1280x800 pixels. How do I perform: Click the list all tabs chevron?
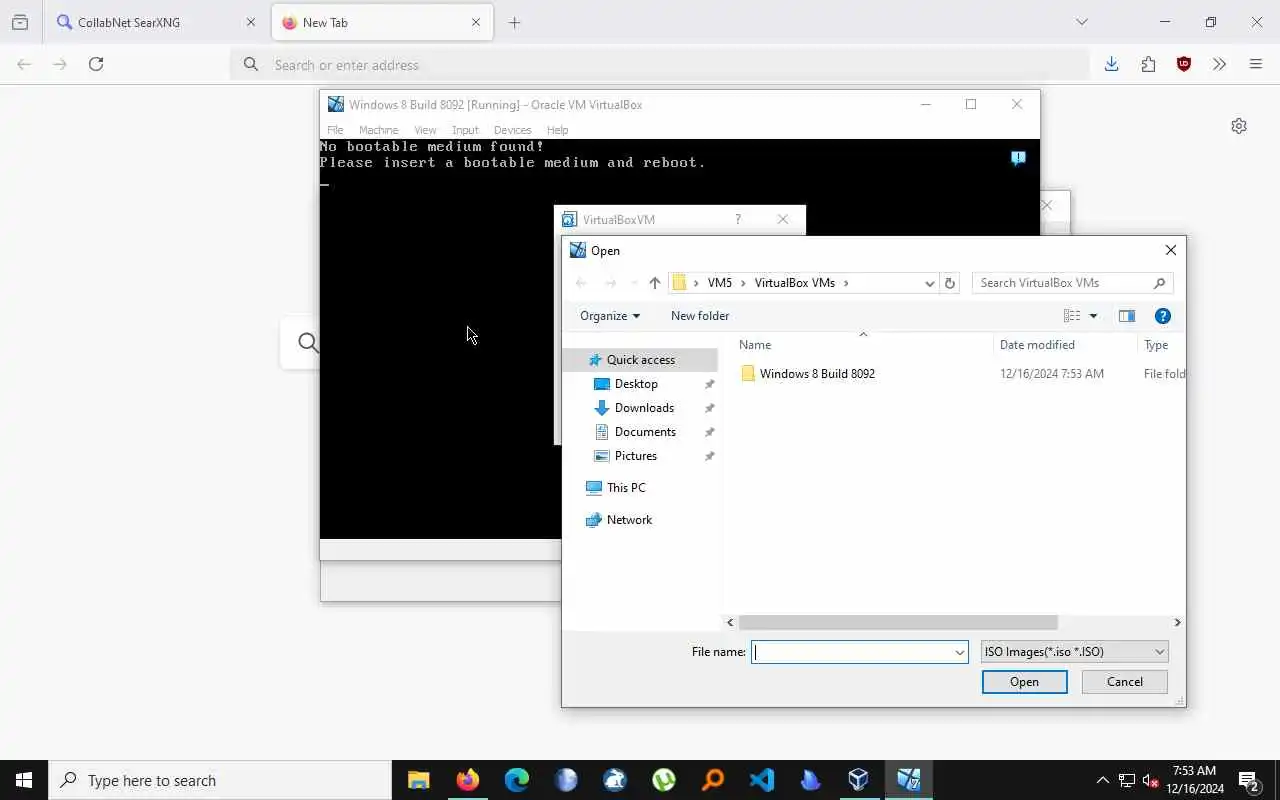click(x=1081, y=22)
